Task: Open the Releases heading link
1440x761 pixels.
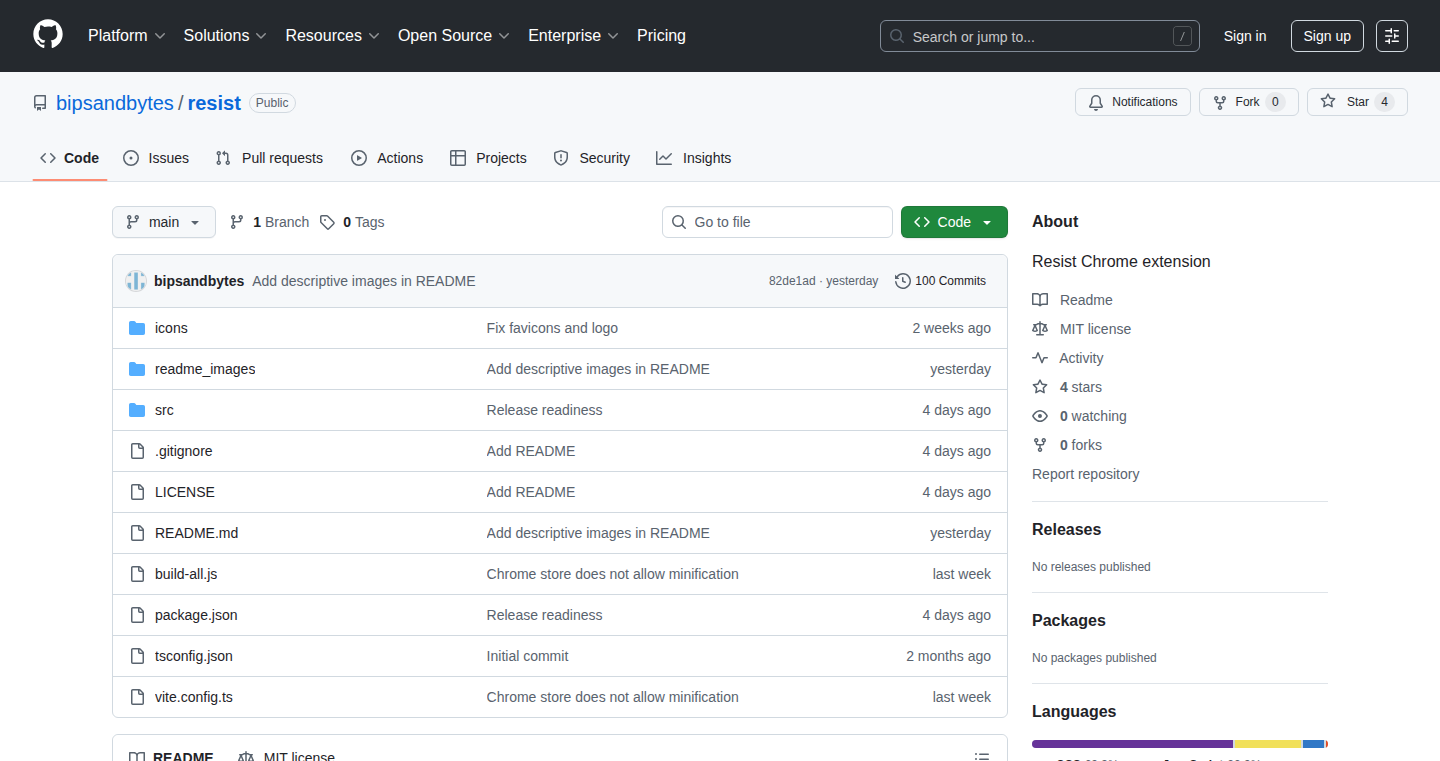Action: click(1067, 530)
